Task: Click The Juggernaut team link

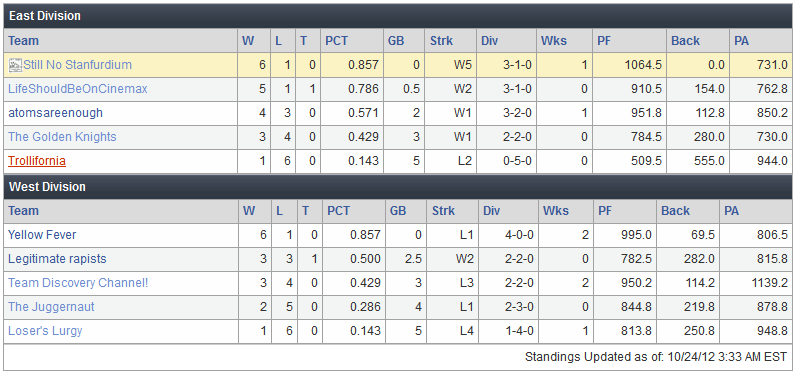Action: point(51,307)
